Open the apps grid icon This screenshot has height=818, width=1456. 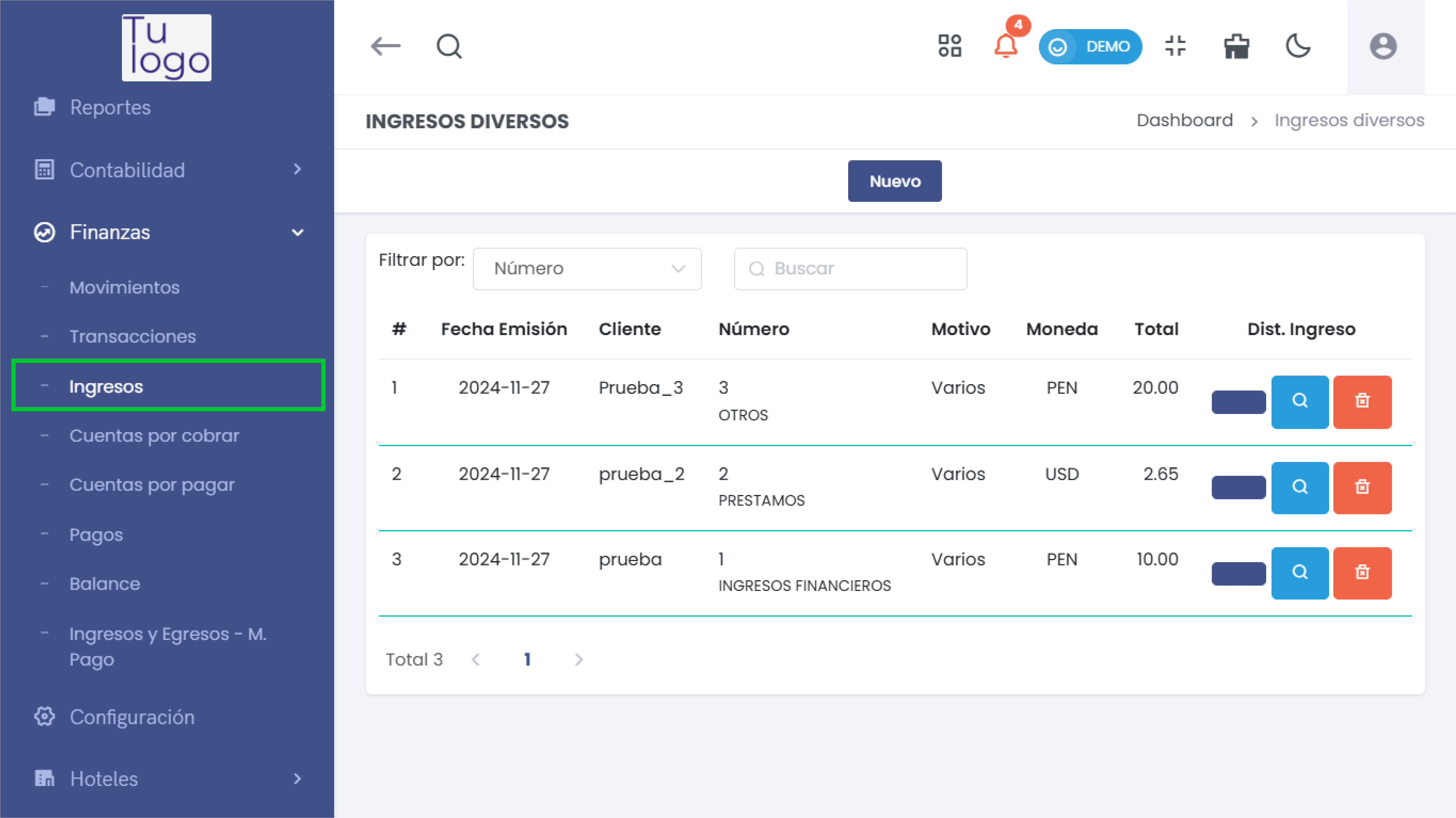point(949,46)
